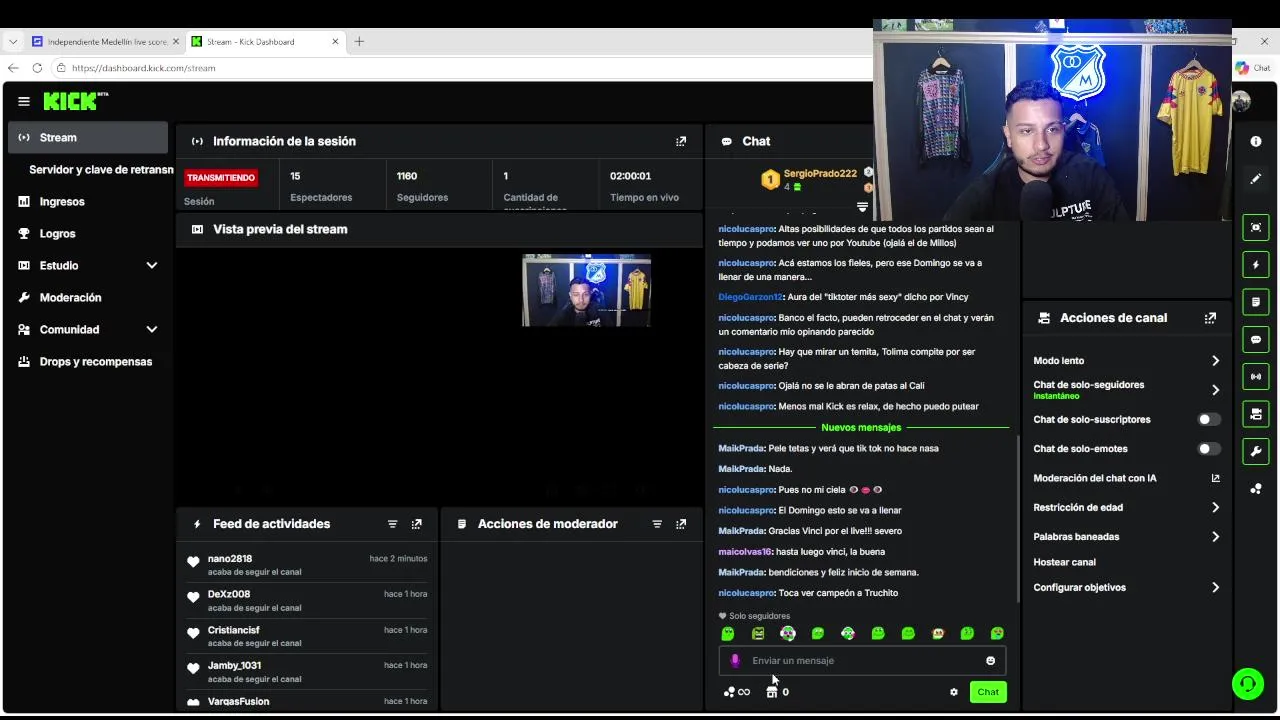1280x720 pixels.
Task: Open the emoji picker in the message box
Action: (x=991, y=661)
